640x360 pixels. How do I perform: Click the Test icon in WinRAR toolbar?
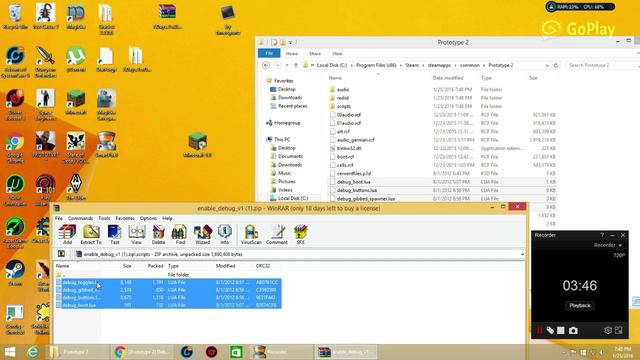[115, 235]
